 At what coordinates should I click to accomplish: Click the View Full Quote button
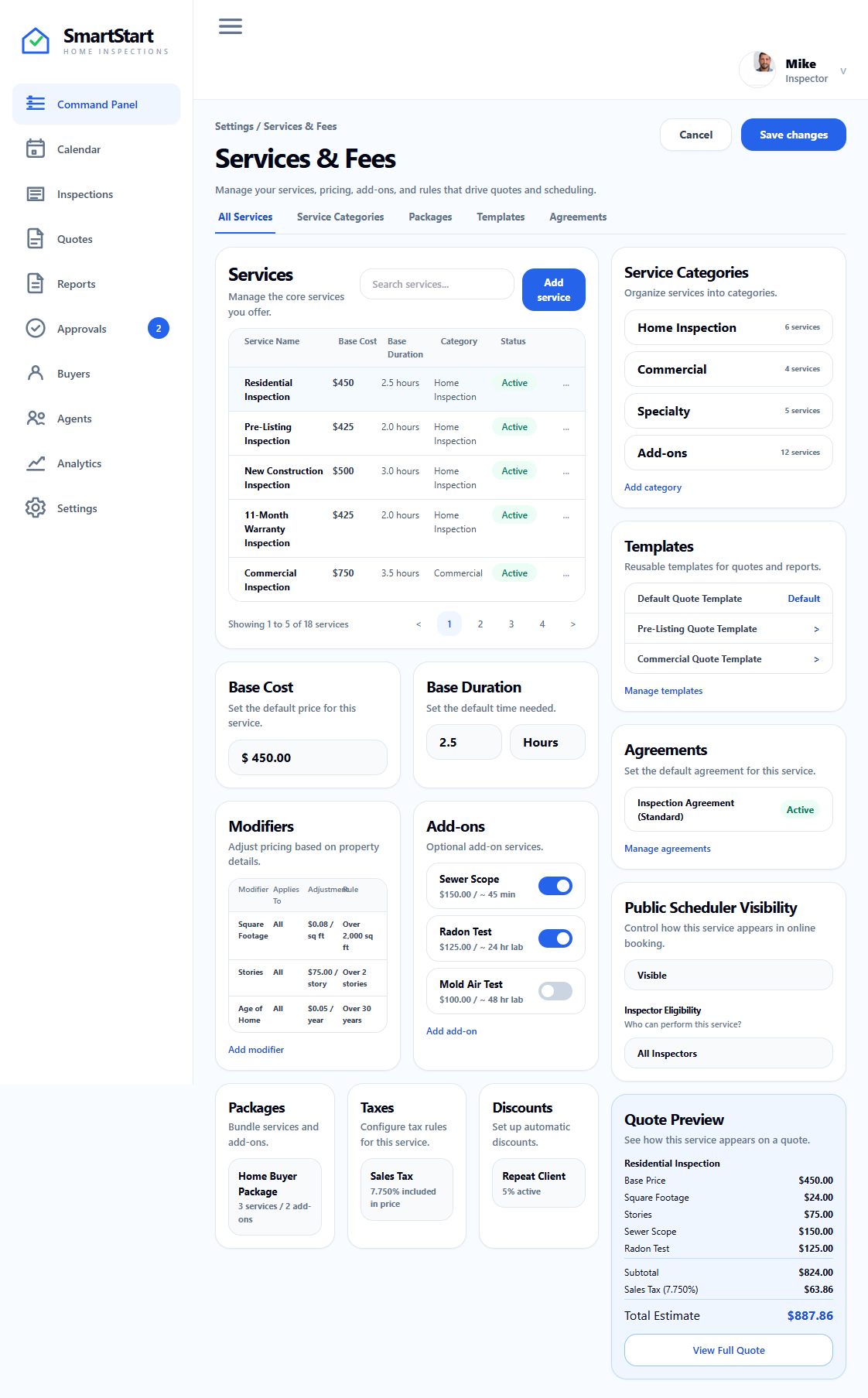pos(729,1350)
